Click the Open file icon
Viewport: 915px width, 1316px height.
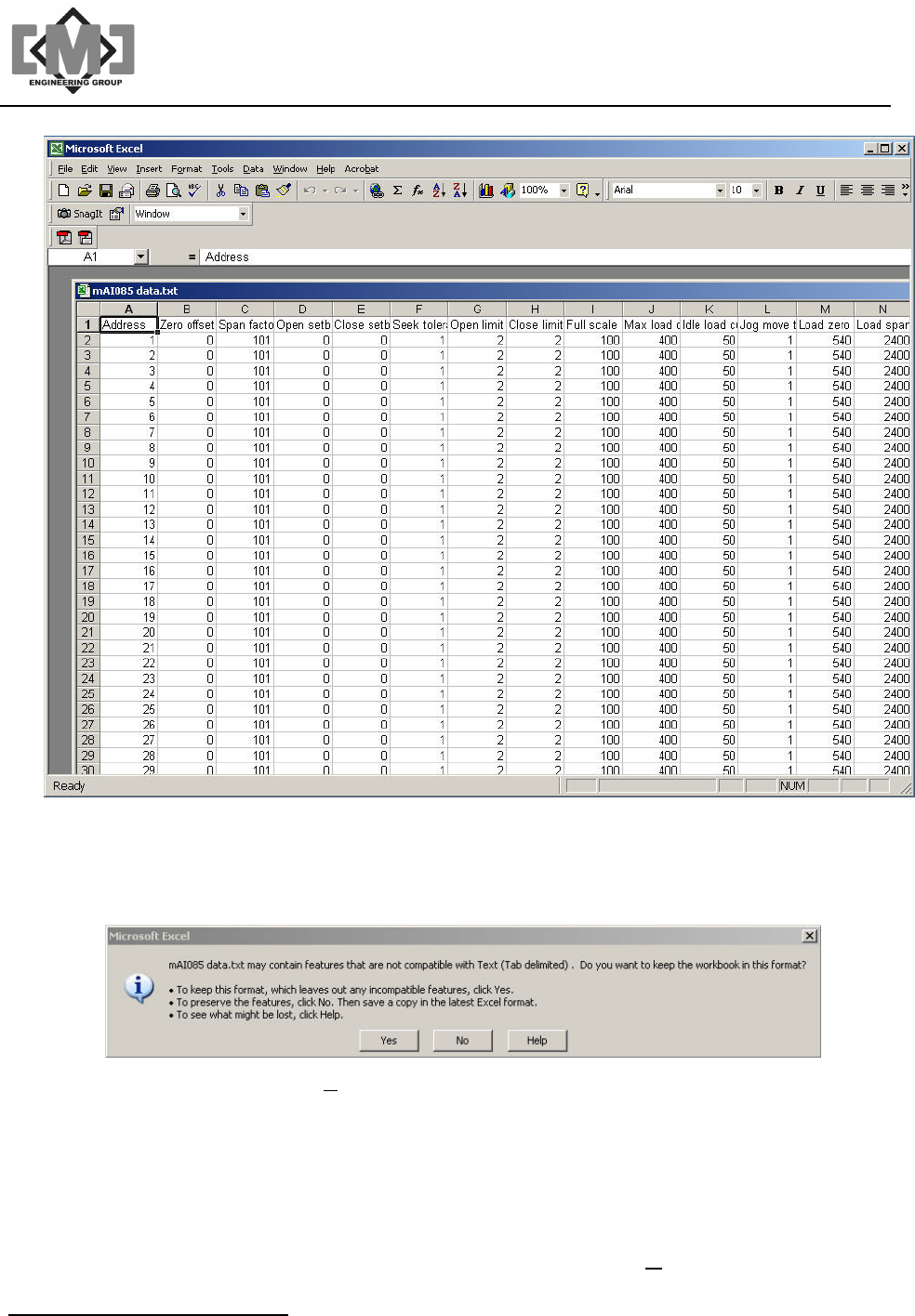[x=85, y=191]
